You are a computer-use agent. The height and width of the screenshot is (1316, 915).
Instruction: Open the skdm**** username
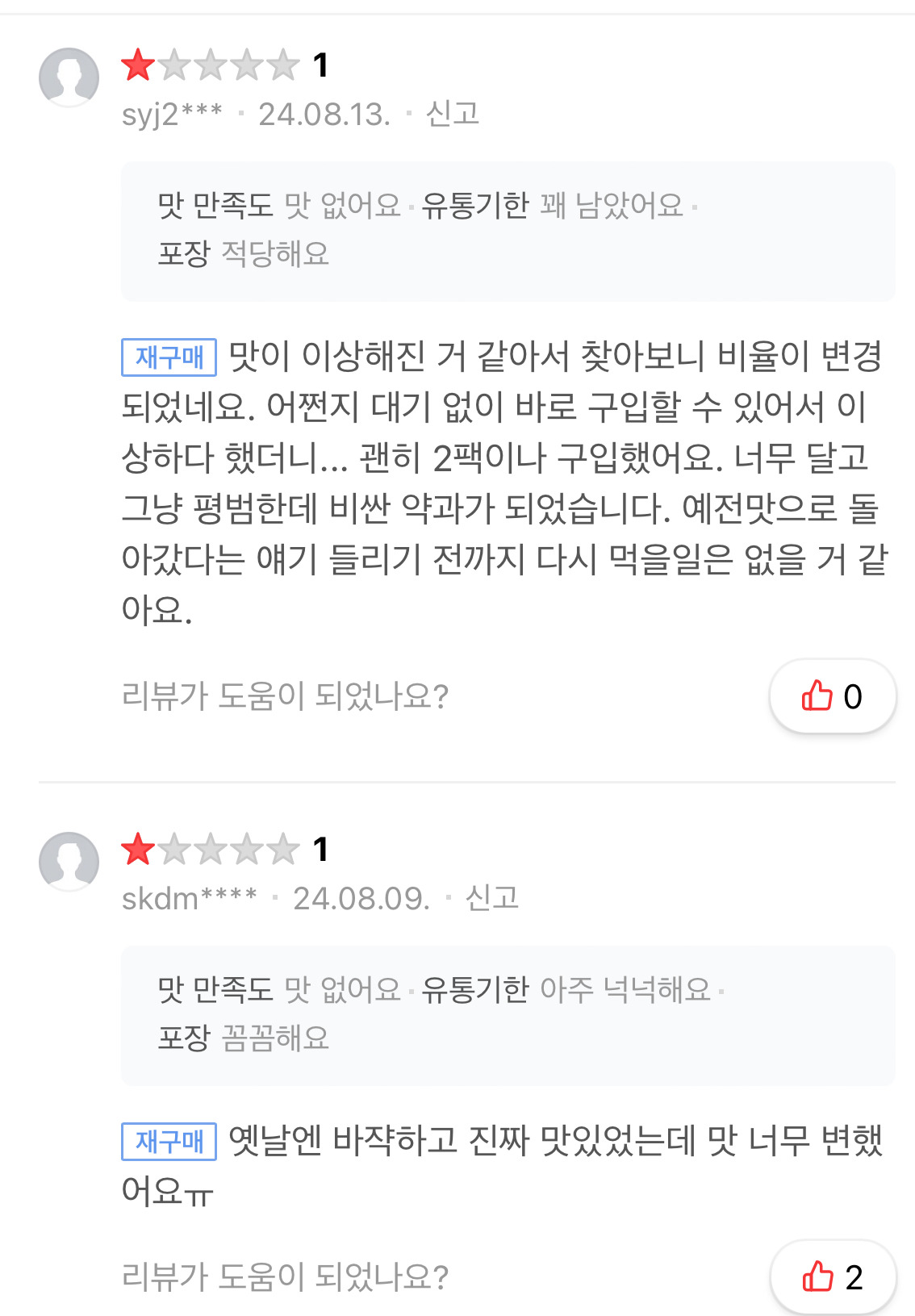[189, 899]
